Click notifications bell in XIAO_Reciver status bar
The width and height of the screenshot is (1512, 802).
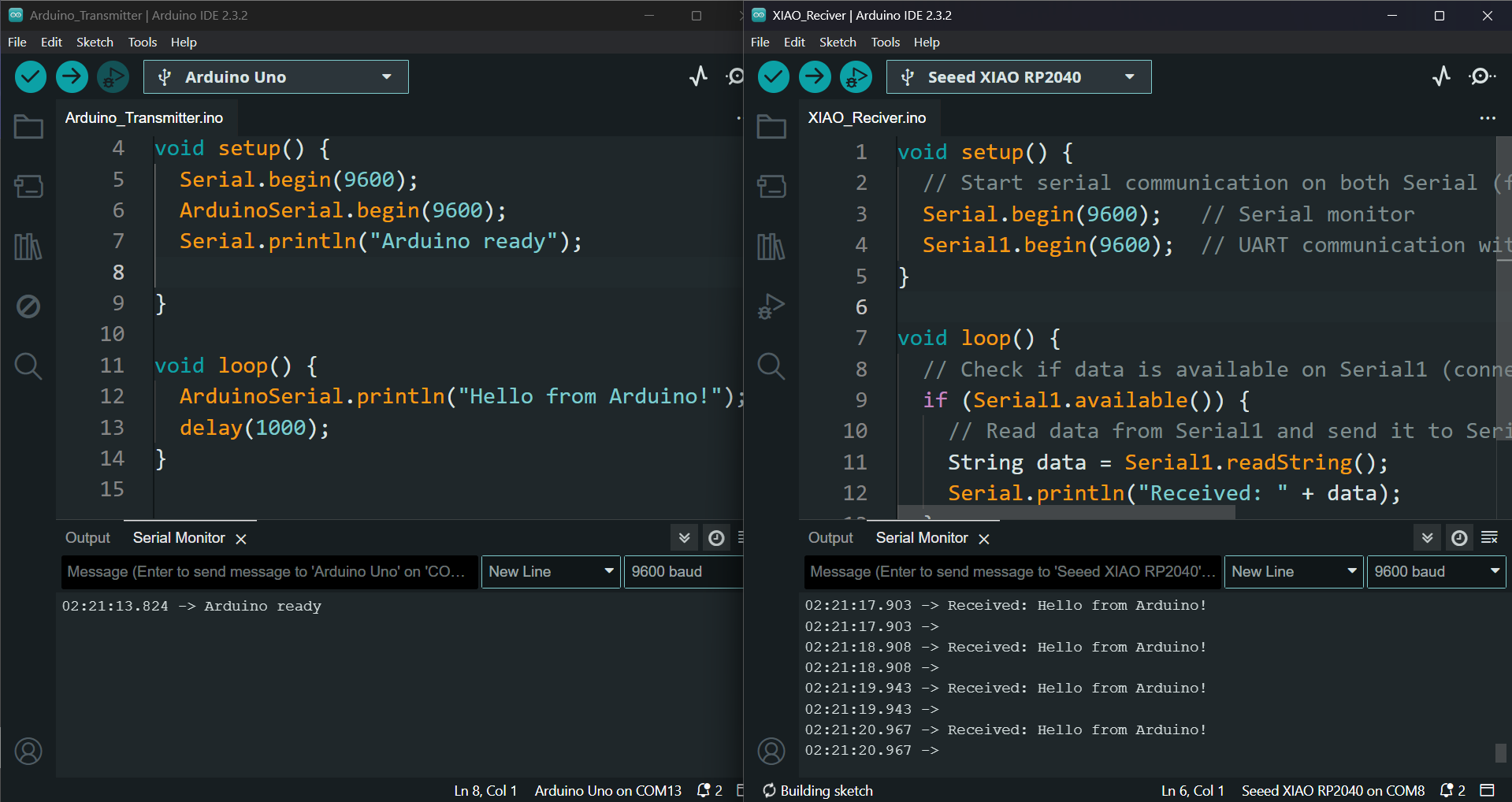[1447, 790]
